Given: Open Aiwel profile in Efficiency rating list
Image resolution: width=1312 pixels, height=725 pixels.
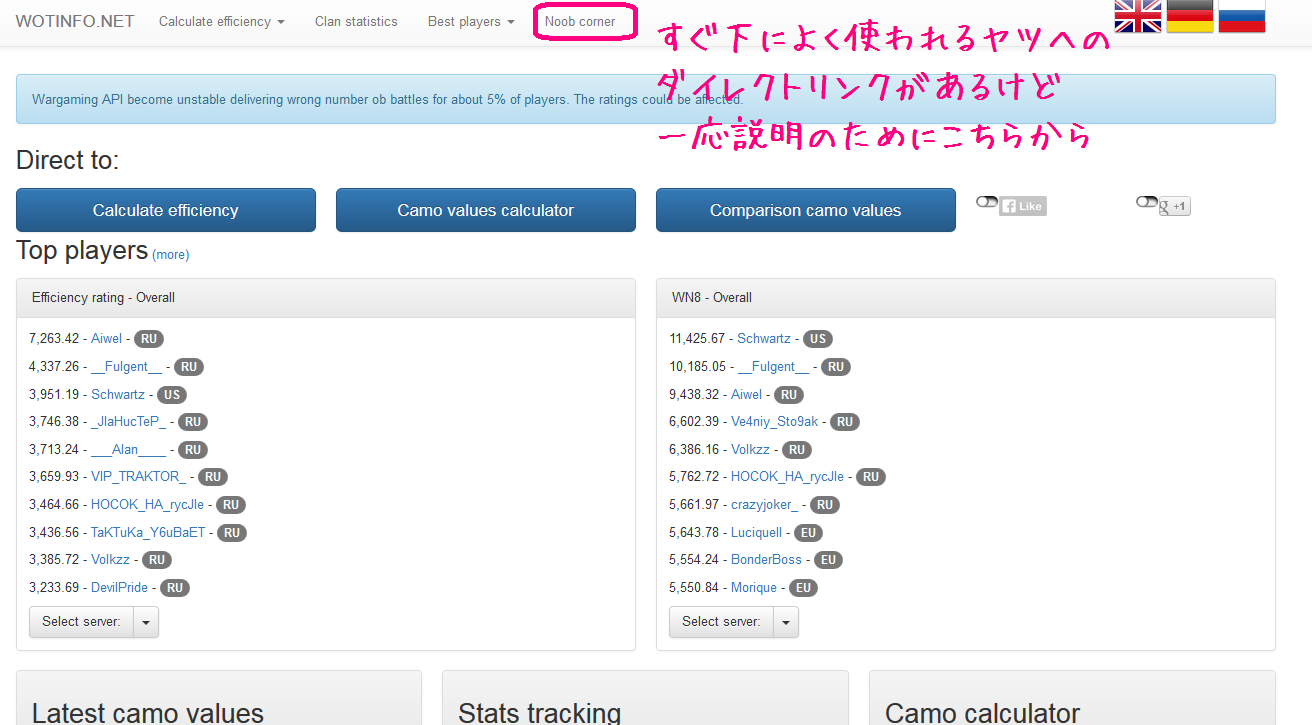Looking at the screenshot, I should (107, 339).
